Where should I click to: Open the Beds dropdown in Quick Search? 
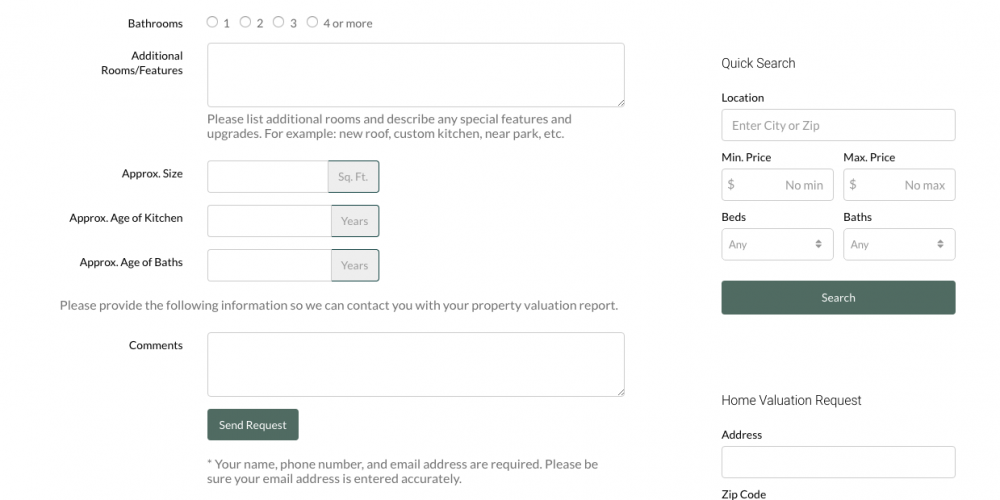(777, 244)
